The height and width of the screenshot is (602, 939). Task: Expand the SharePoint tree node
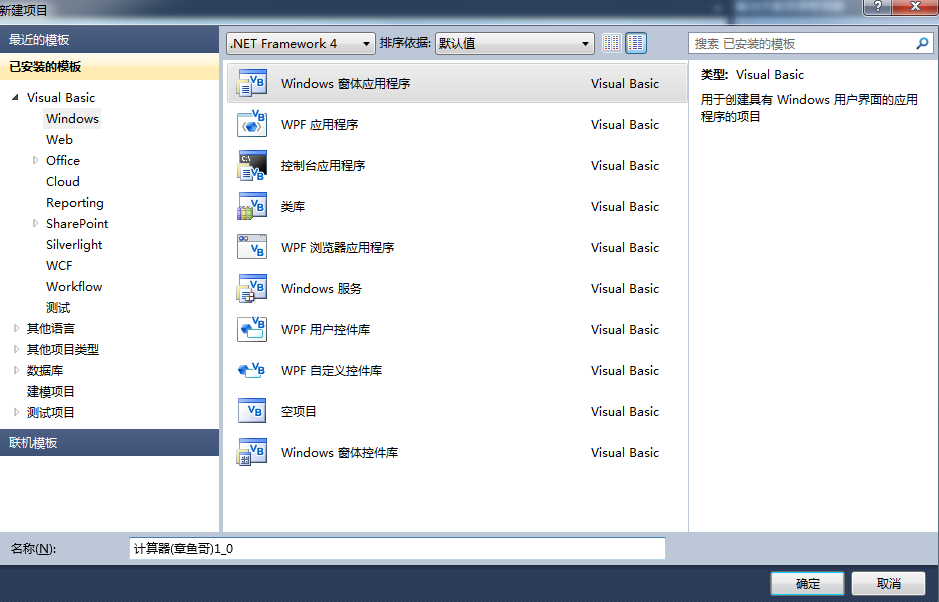coord(35,223)
